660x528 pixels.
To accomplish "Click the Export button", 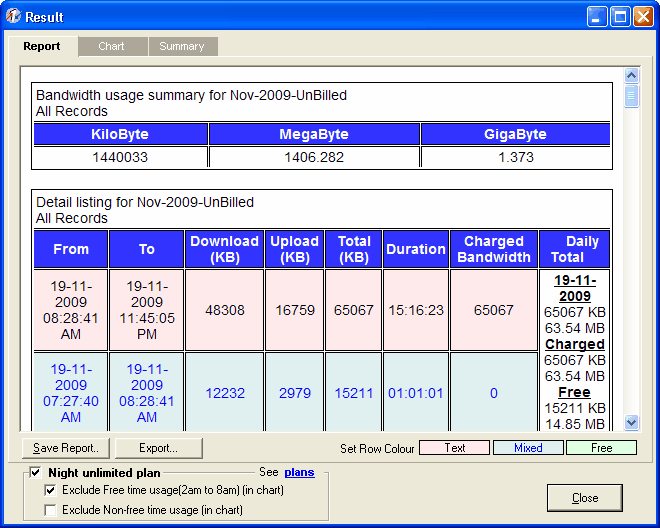I will click(x=158, y=448).
